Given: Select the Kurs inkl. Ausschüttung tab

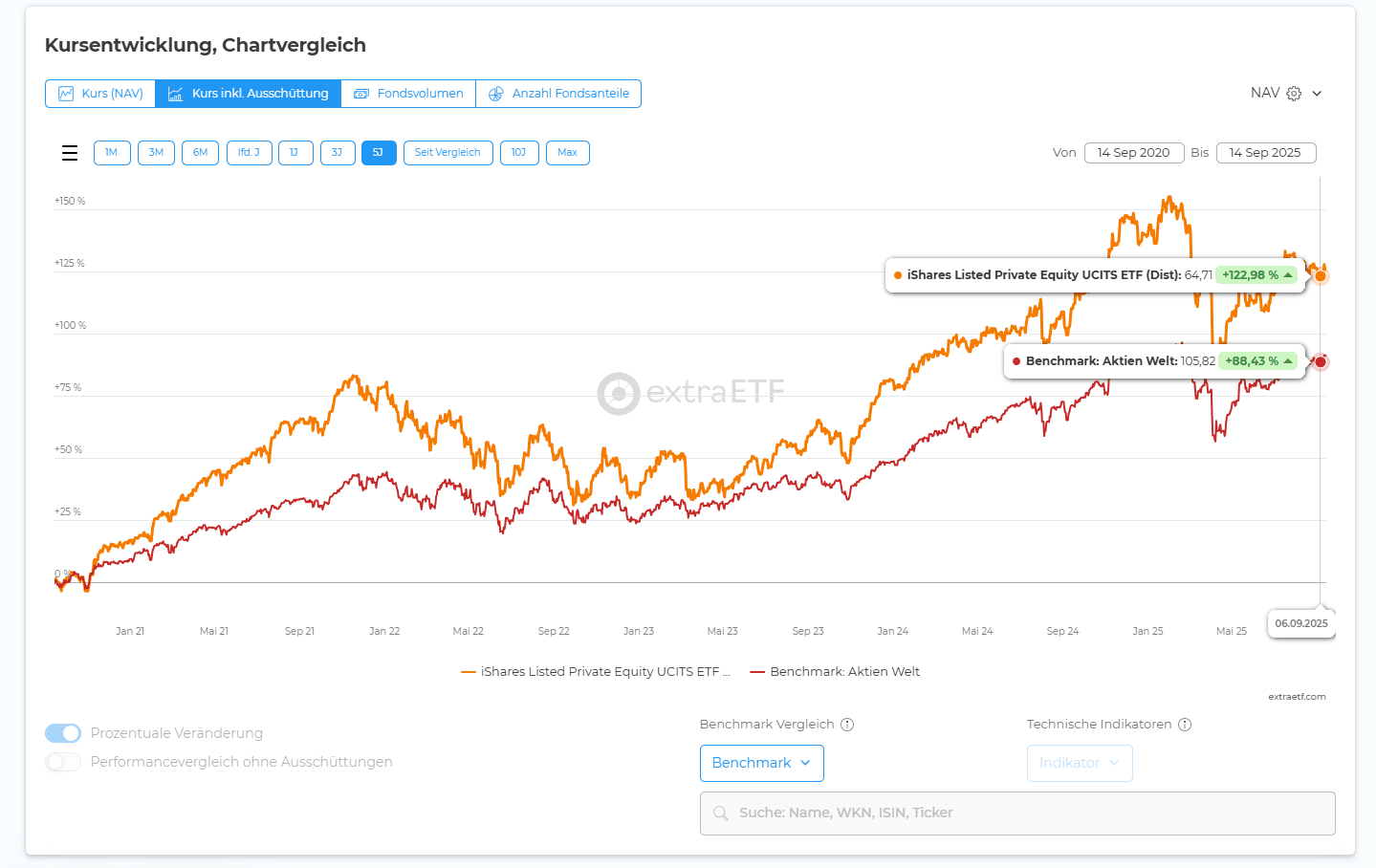Looking at the screenshot, I should (249, 94).
